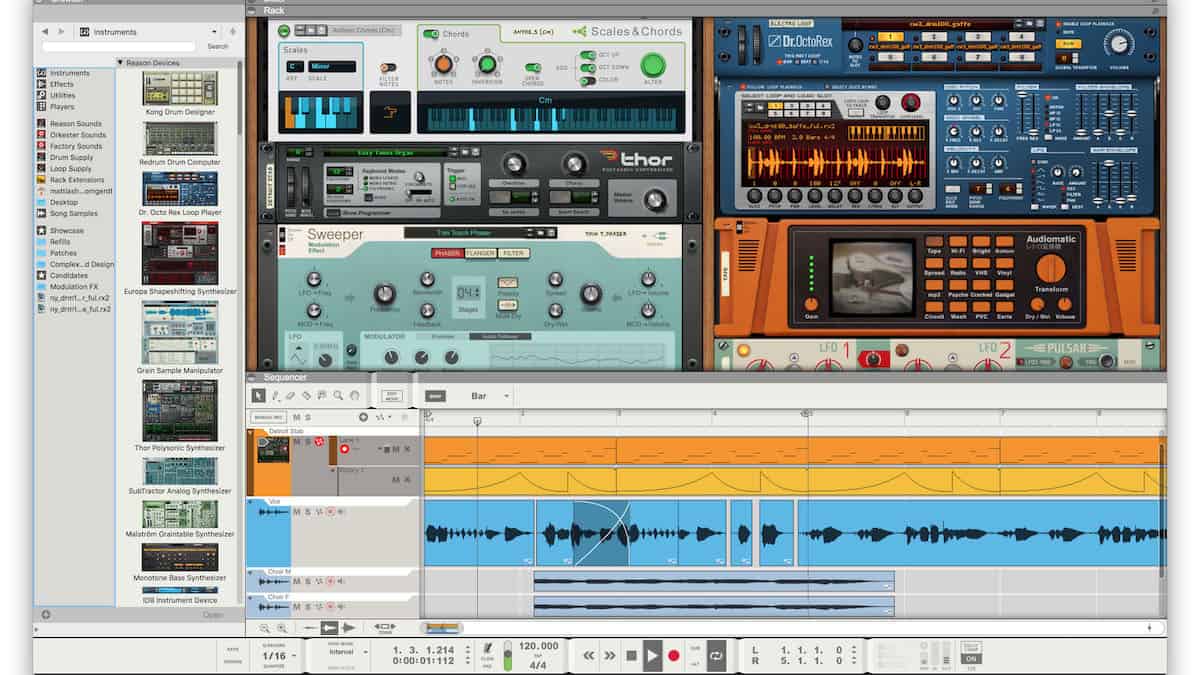The height and width of the screenshot is (675, 1200).
Task: Select PHASER tab on Sweeper
Action: [x=447, y=253]
